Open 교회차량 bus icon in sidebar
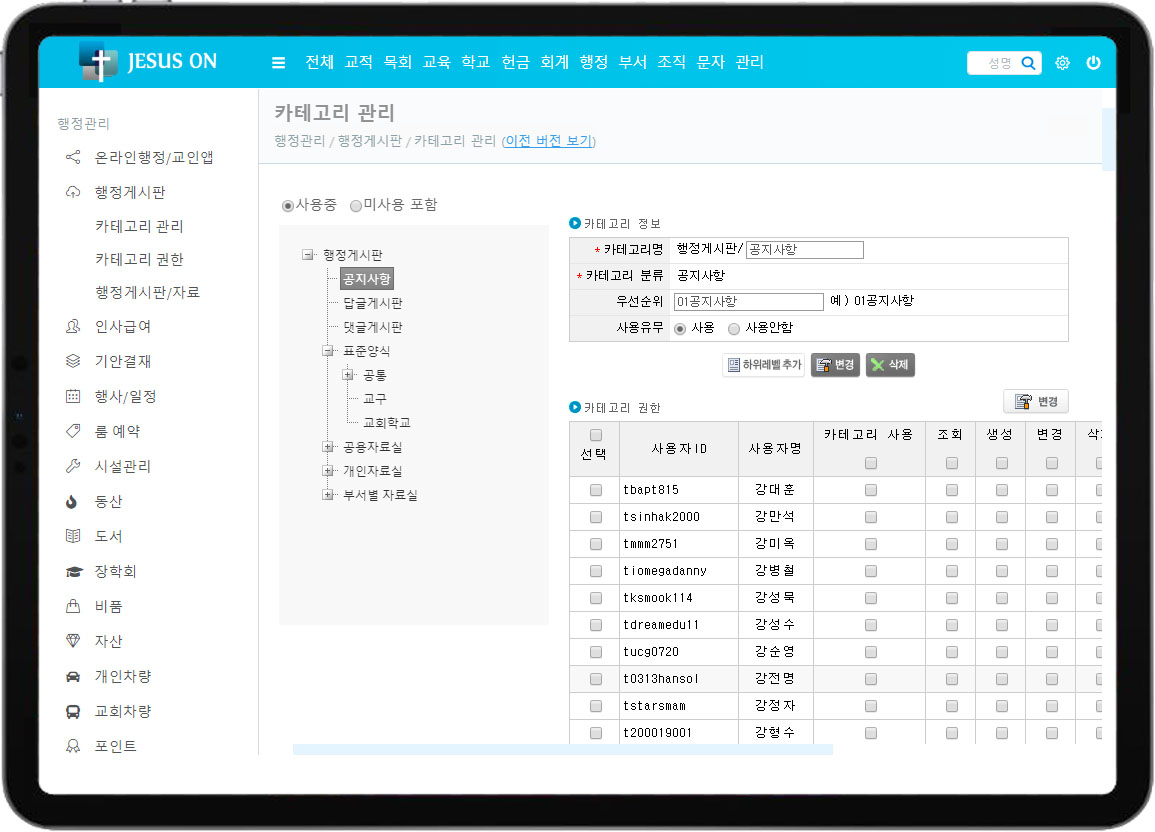This screenshot has width=1155, height=832. 72,711
